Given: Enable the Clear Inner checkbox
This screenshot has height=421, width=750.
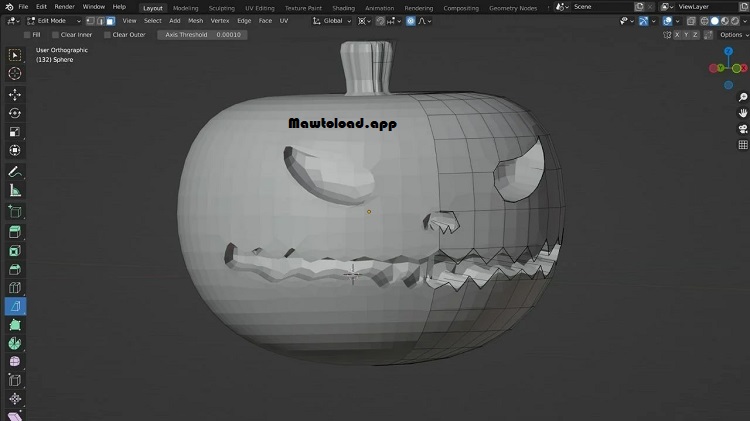Looking at the screenshot, I should (55, 35).
